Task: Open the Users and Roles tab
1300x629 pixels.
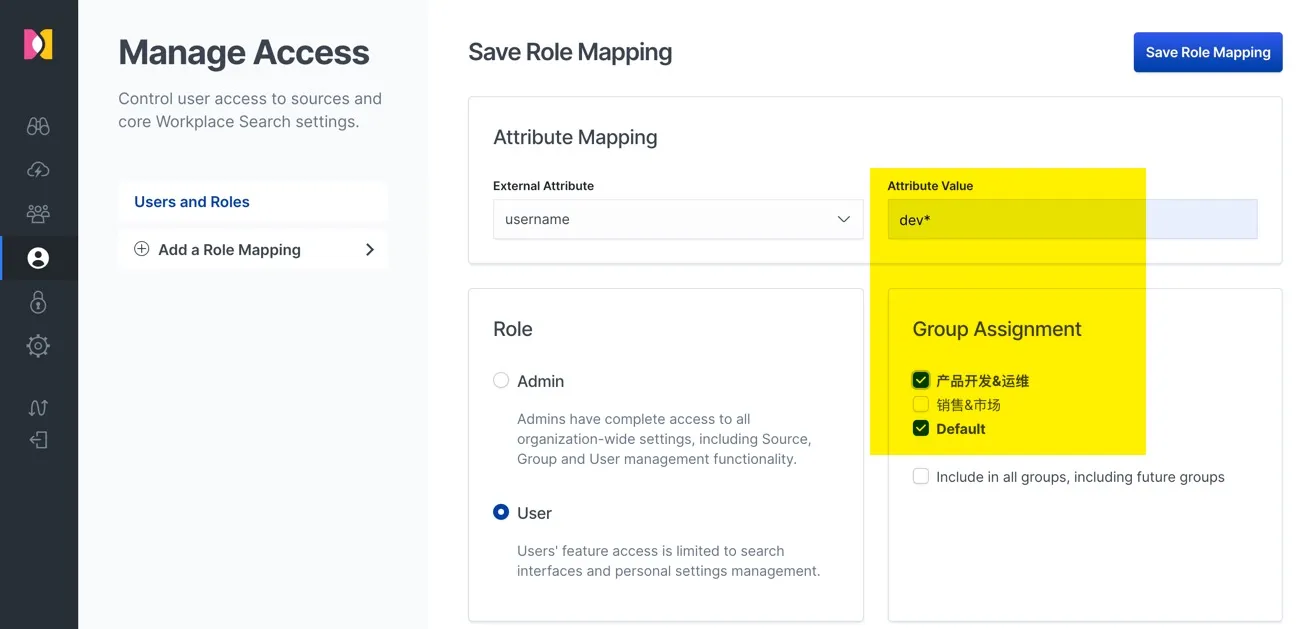Action: pyautogui.click(x=192, y=202)
